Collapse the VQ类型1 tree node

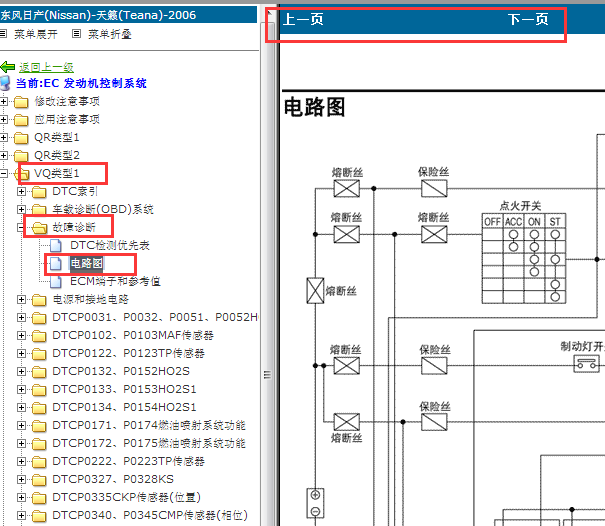tap(3, 173)
